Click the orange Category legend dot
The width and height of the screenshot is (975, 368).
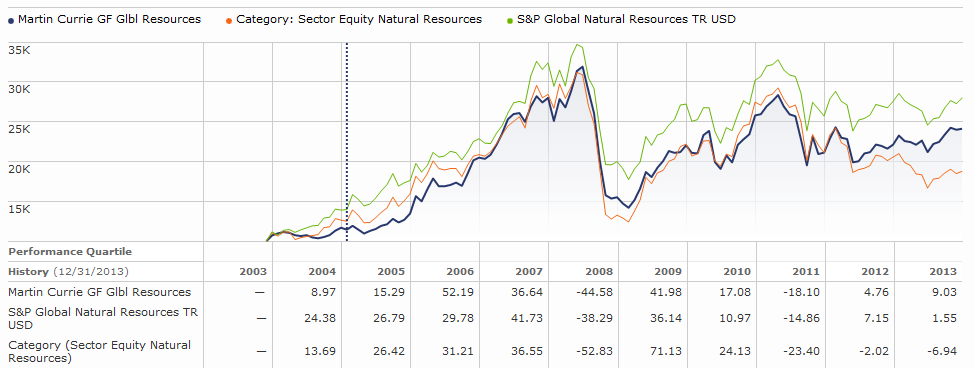pos(229,21)
